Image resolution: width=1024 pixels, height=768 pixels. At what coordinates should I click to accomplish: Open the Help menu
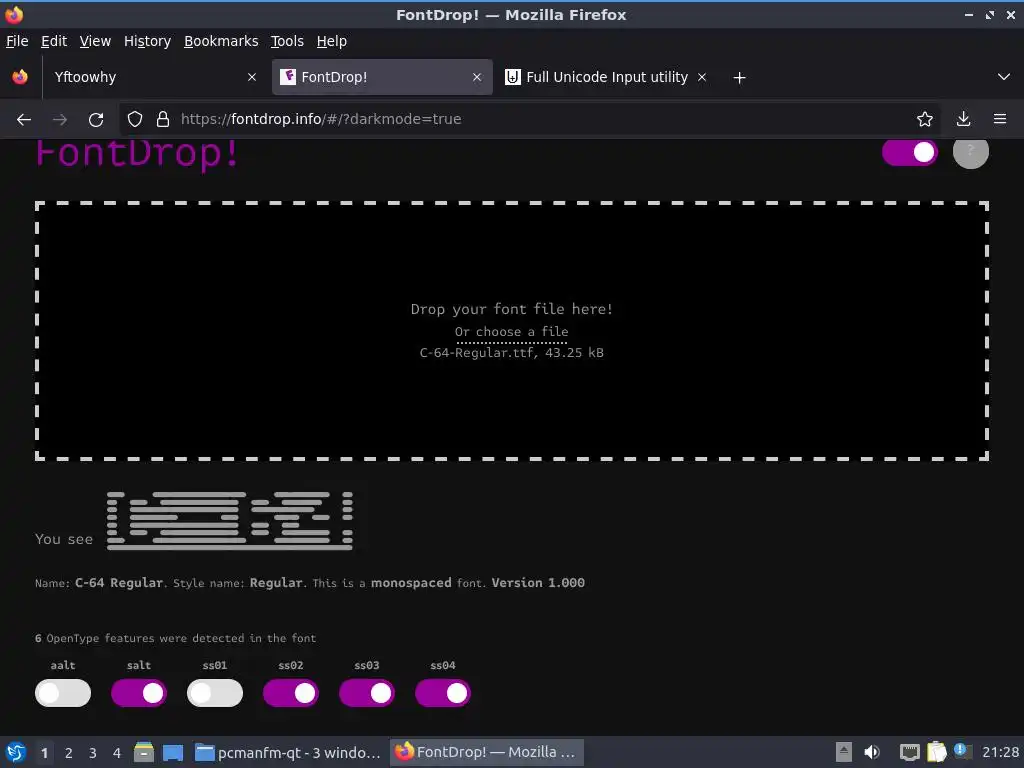[332, 41]
